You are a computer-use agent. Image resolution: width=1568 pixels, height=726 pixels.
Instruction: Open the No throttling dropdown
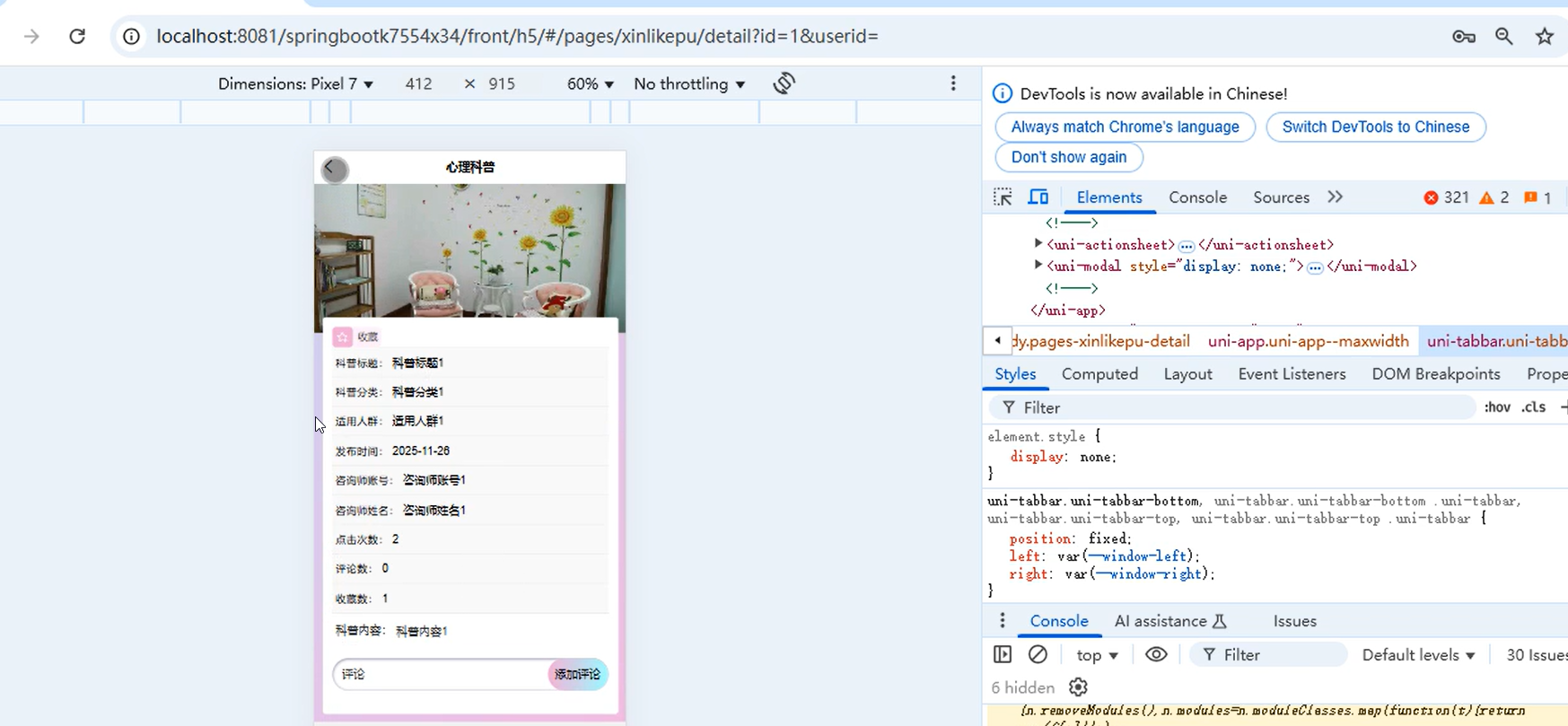(689, 83)
